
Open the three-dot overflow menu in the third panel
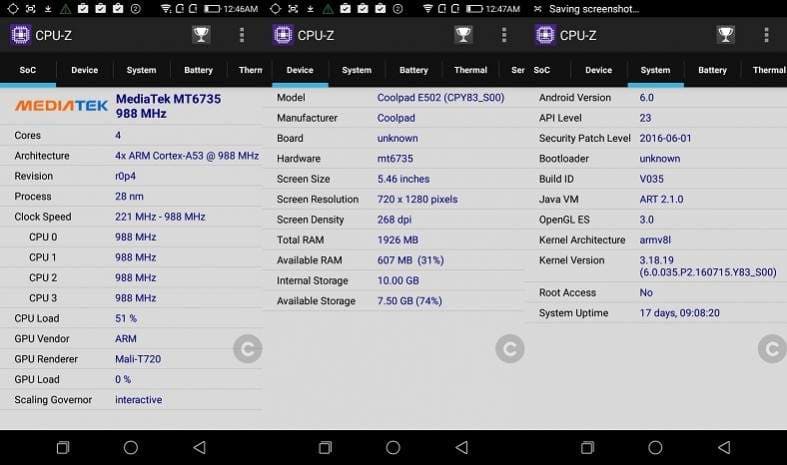pyautogui.click(x=766, y=35)
